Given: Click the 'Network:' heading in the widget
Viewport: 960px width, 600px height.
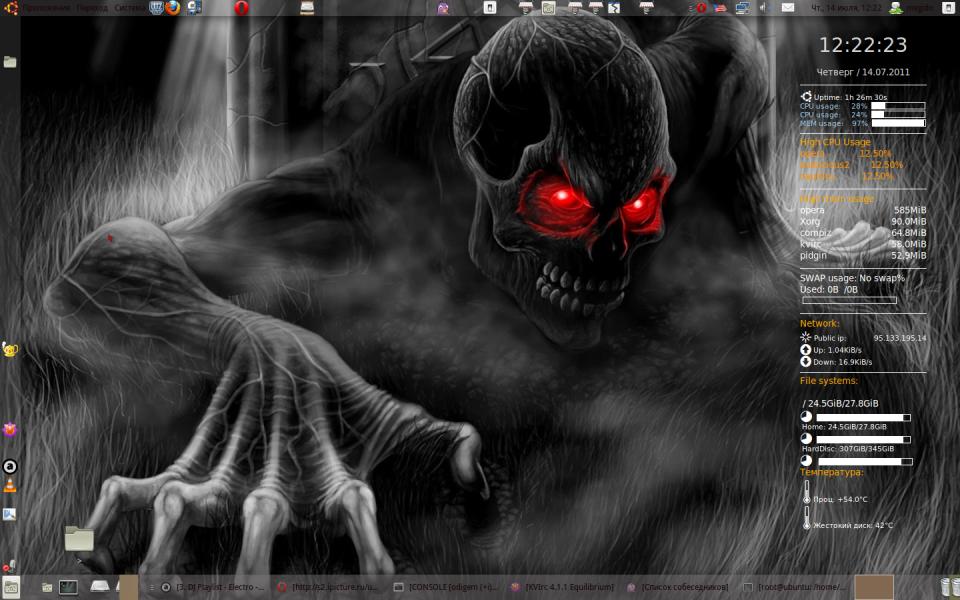Looking at the screenshot, I should point(819,323).
